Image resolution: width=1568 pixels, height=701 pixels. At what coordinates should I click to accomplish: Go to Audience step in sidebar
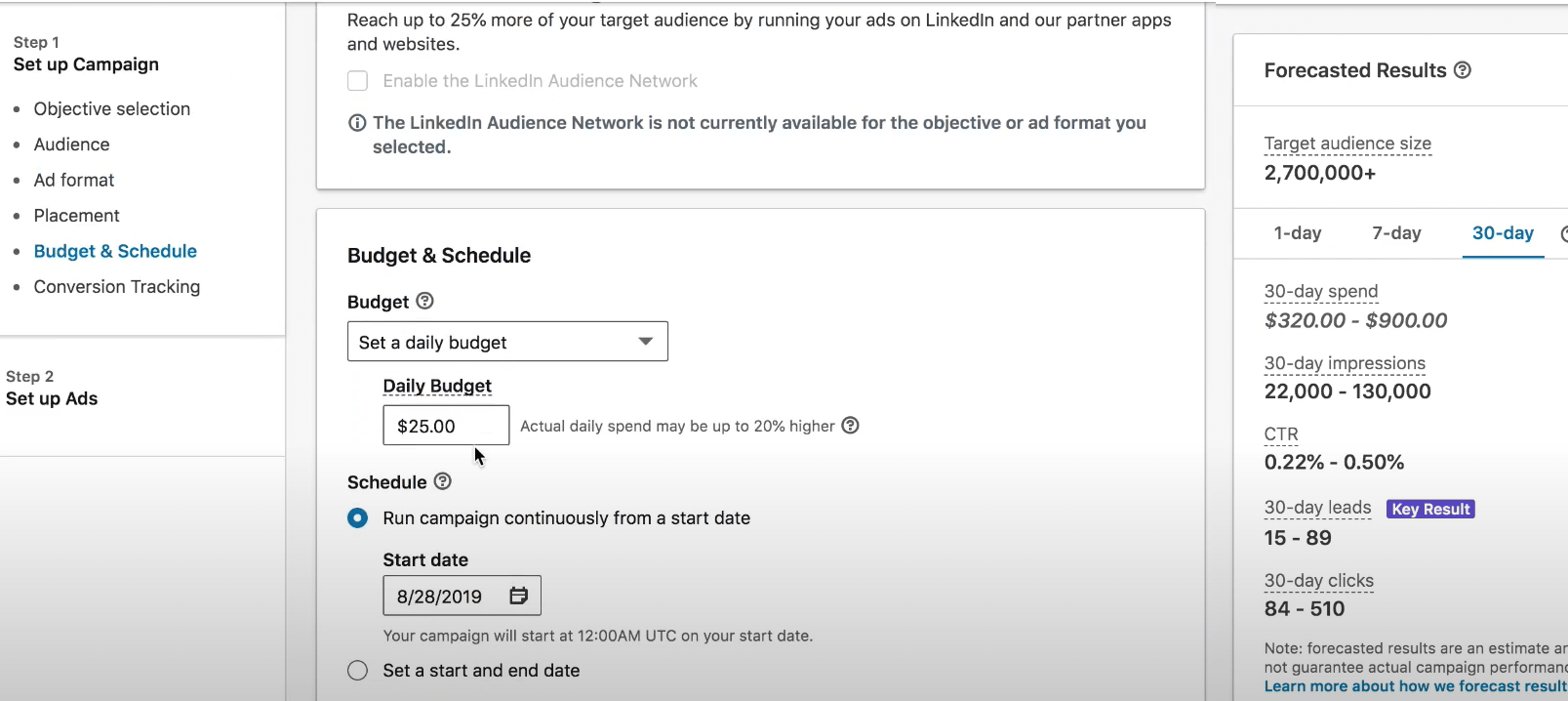tap(72, 144)
